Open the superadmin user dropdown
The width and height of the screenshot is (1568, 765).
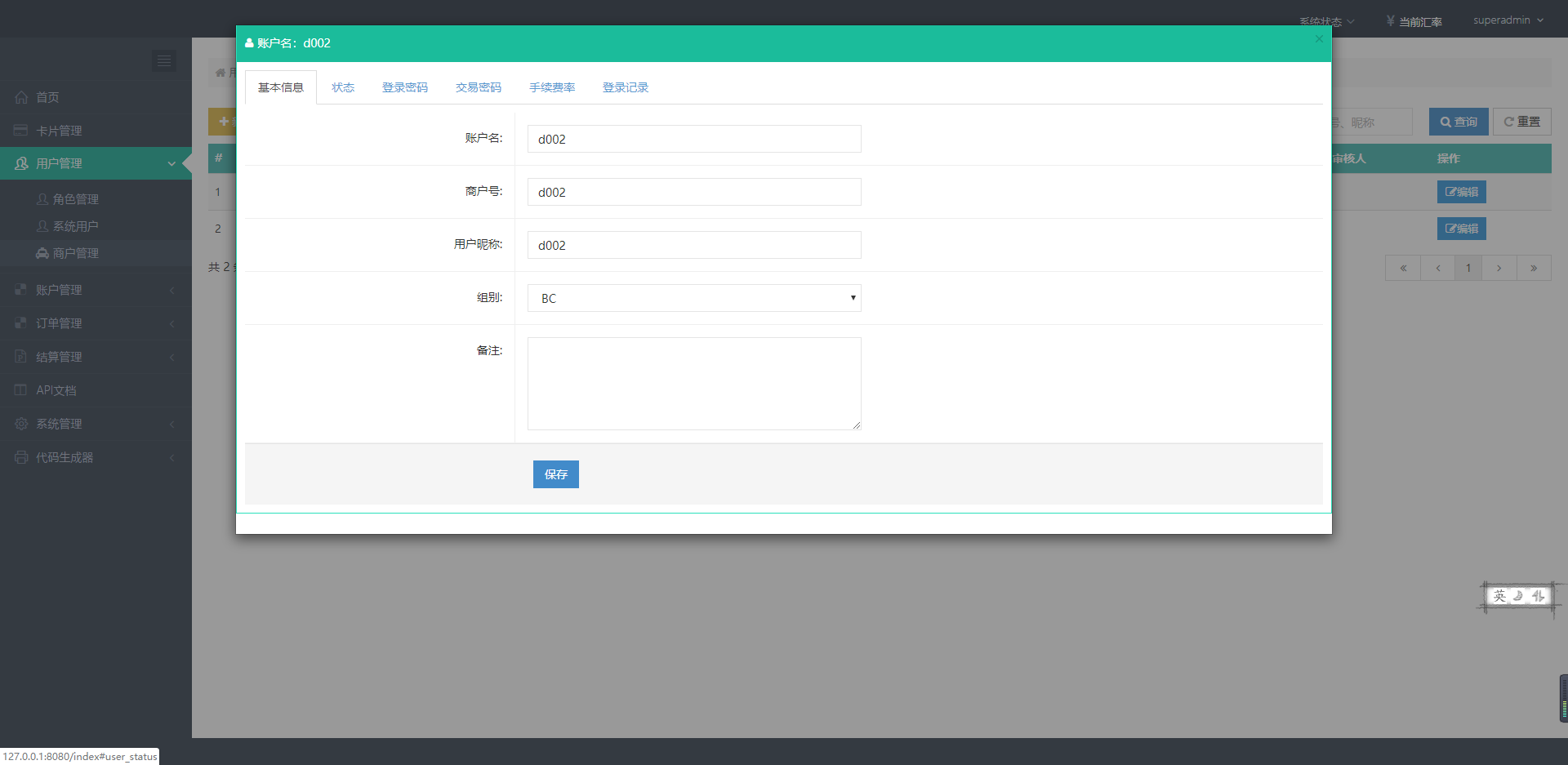coord(1508,20)
